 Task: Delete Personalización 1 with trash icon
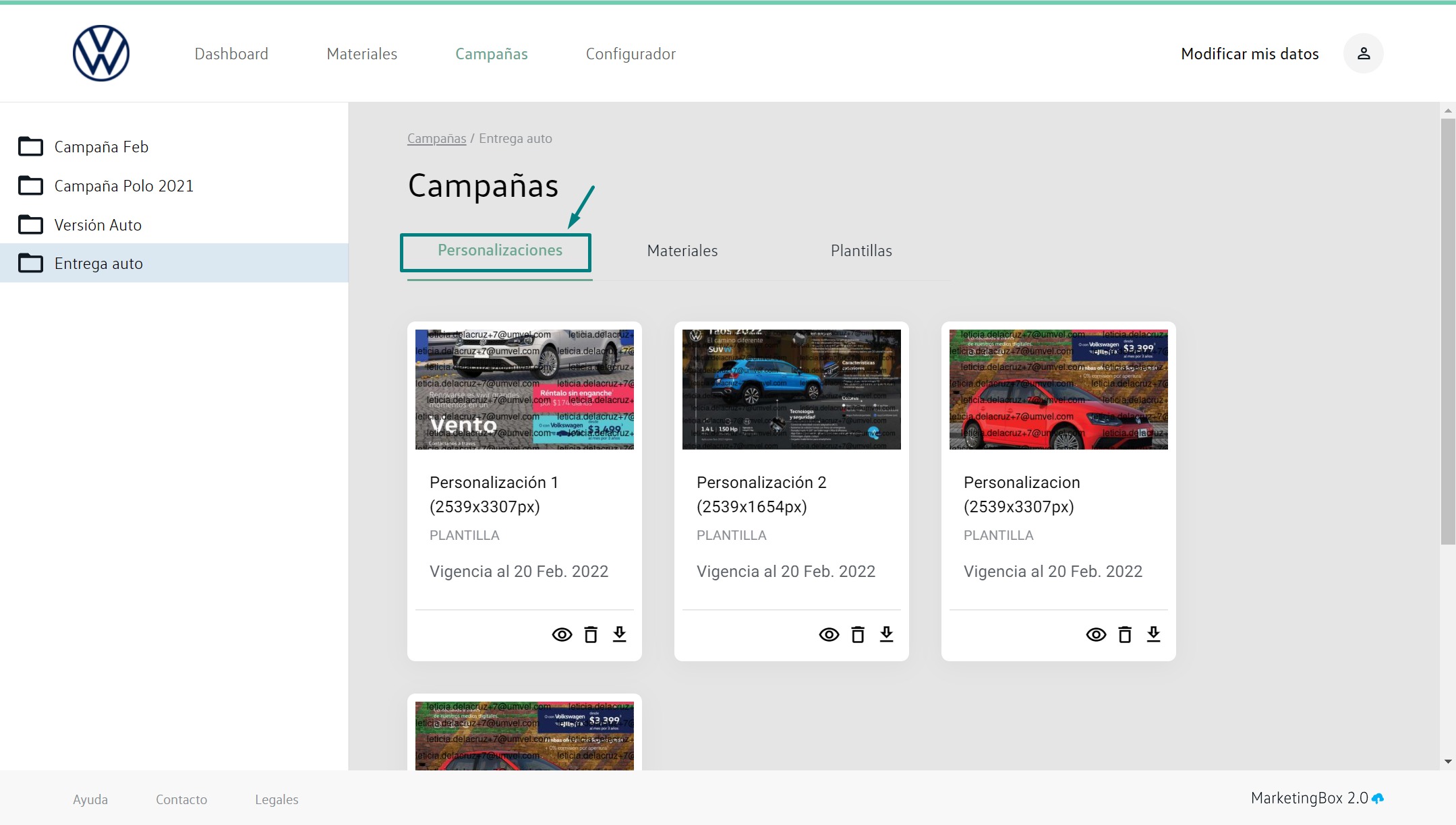(x=591, y=634)
